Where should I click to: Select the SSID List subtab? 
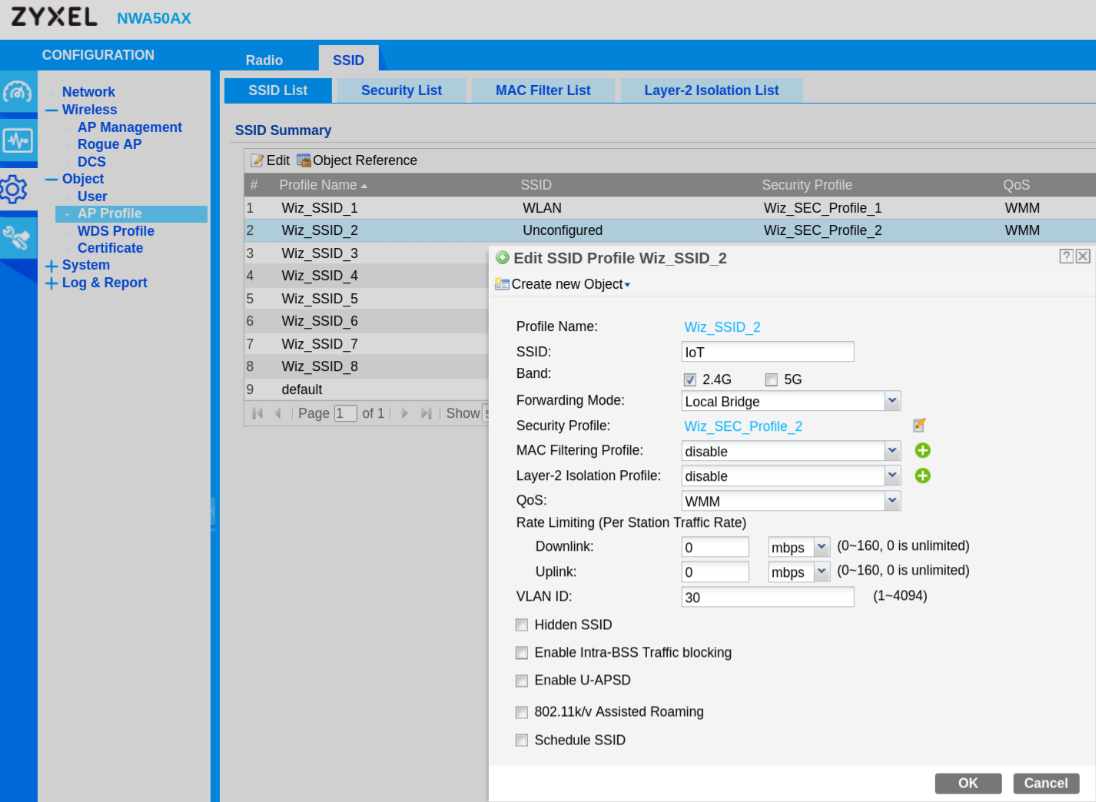(x=277, y=90)
